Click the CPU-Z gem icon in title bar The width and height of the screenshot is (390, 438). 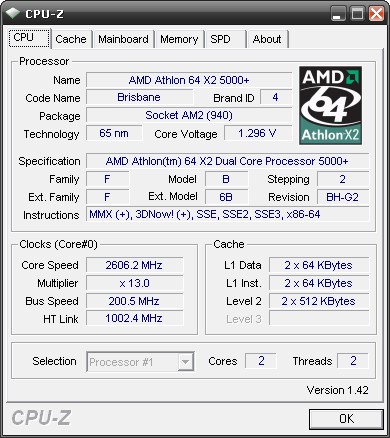point(14,13)
